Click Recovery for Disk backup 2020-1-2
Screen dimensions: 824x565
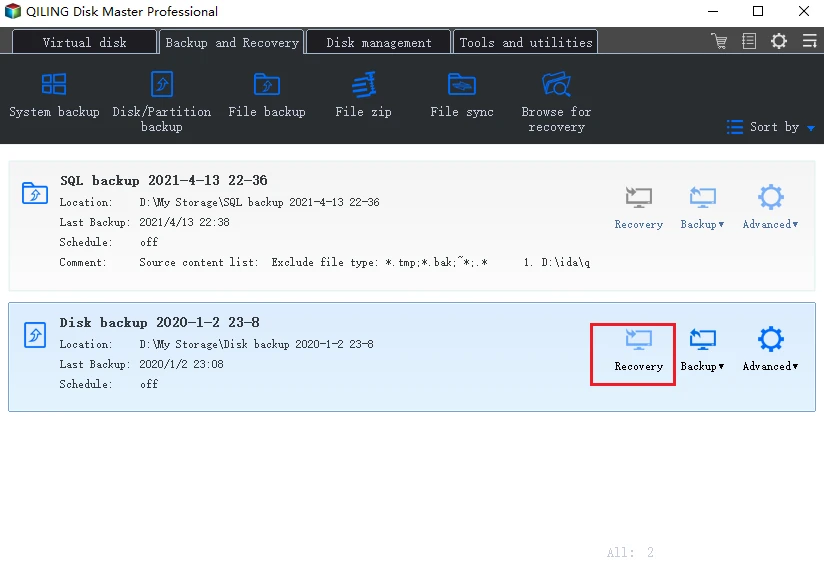click(638, 350)
